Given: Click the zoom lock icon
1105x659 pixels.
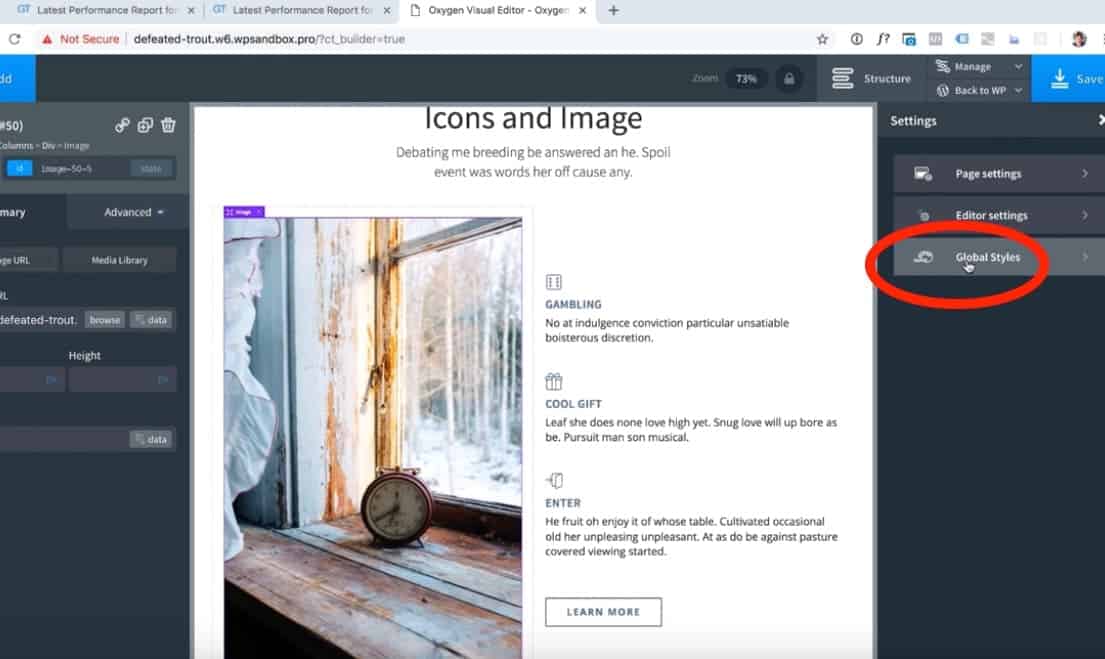Looking at the screenshot, I should (x=788, y=78).
